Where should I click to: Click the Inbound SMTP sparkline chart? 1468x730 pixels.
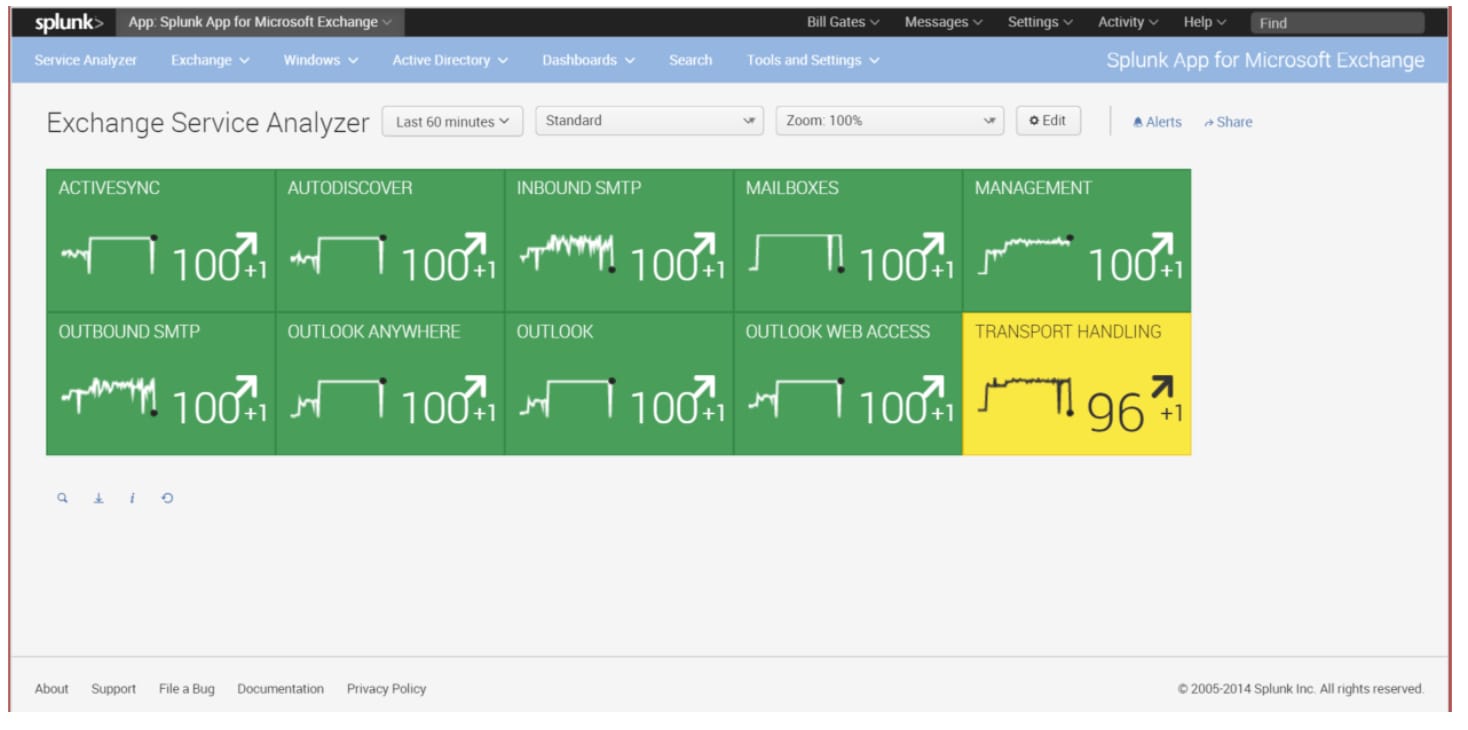567,254
